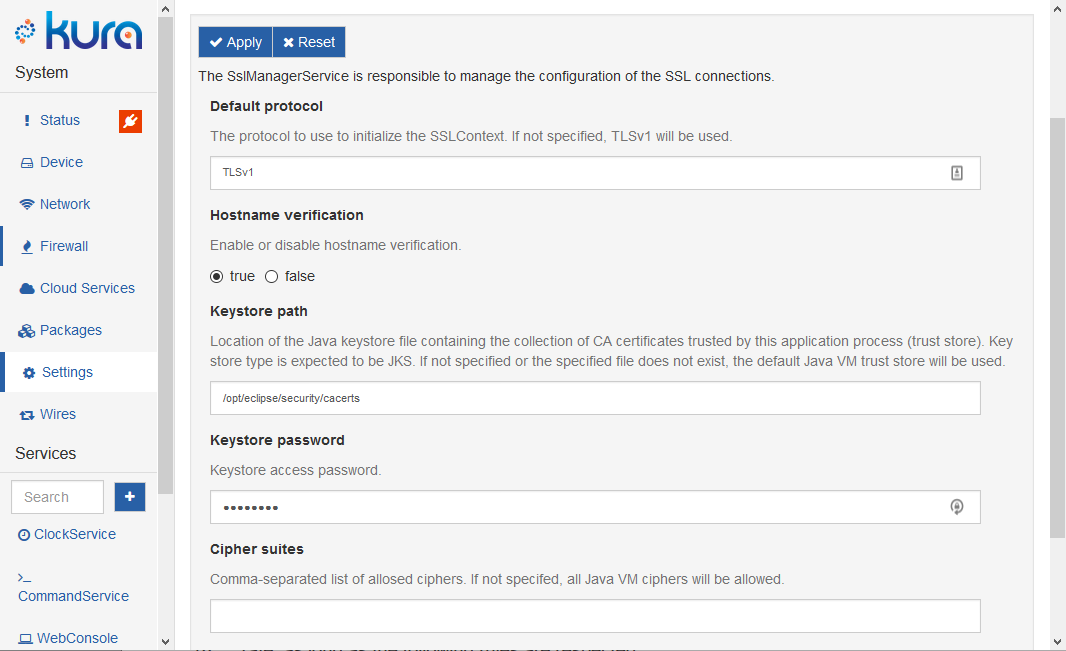
Task: Click the orange connection plug status icon
Action: coord(130,121)
